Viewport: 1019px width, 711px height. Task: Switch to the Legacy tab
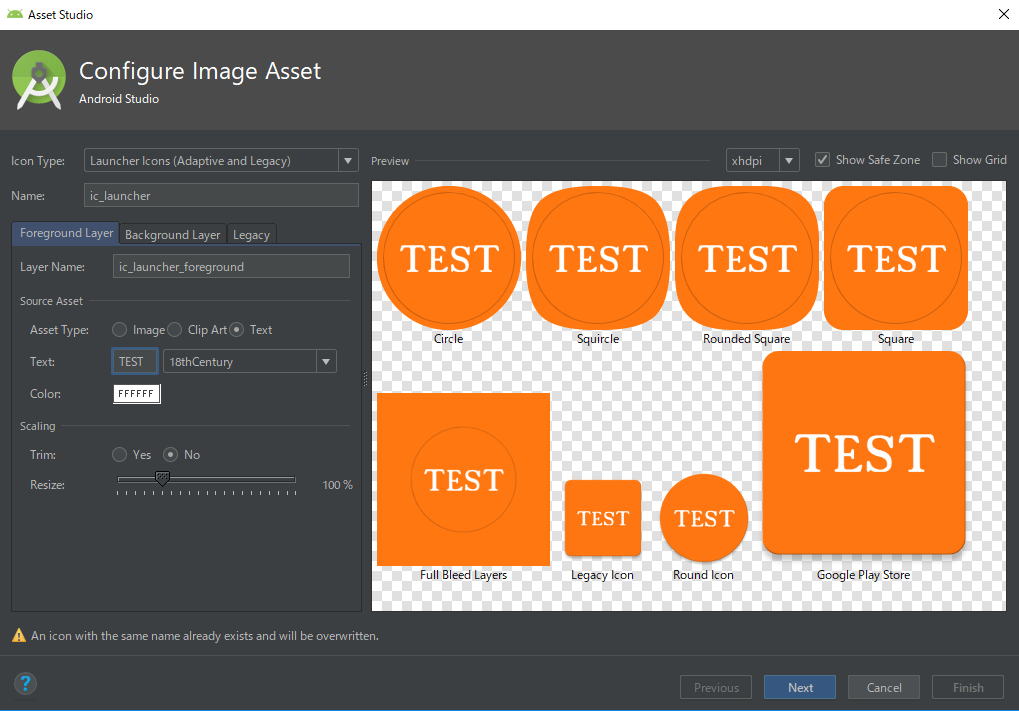(252, 235)
